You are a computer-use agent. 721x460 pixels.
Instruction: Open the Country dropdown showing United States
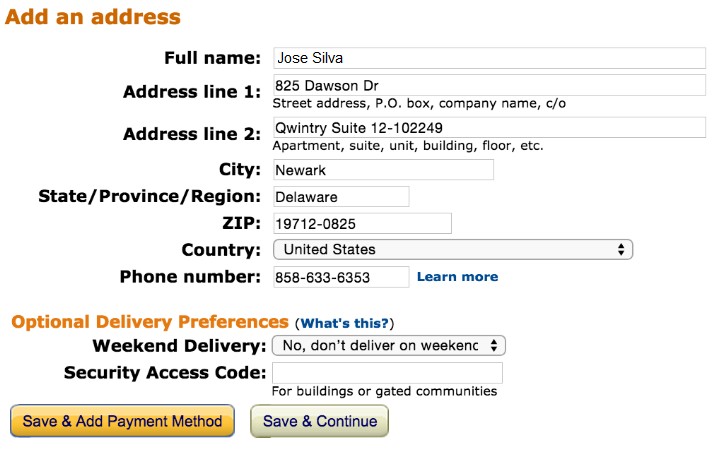453,249
